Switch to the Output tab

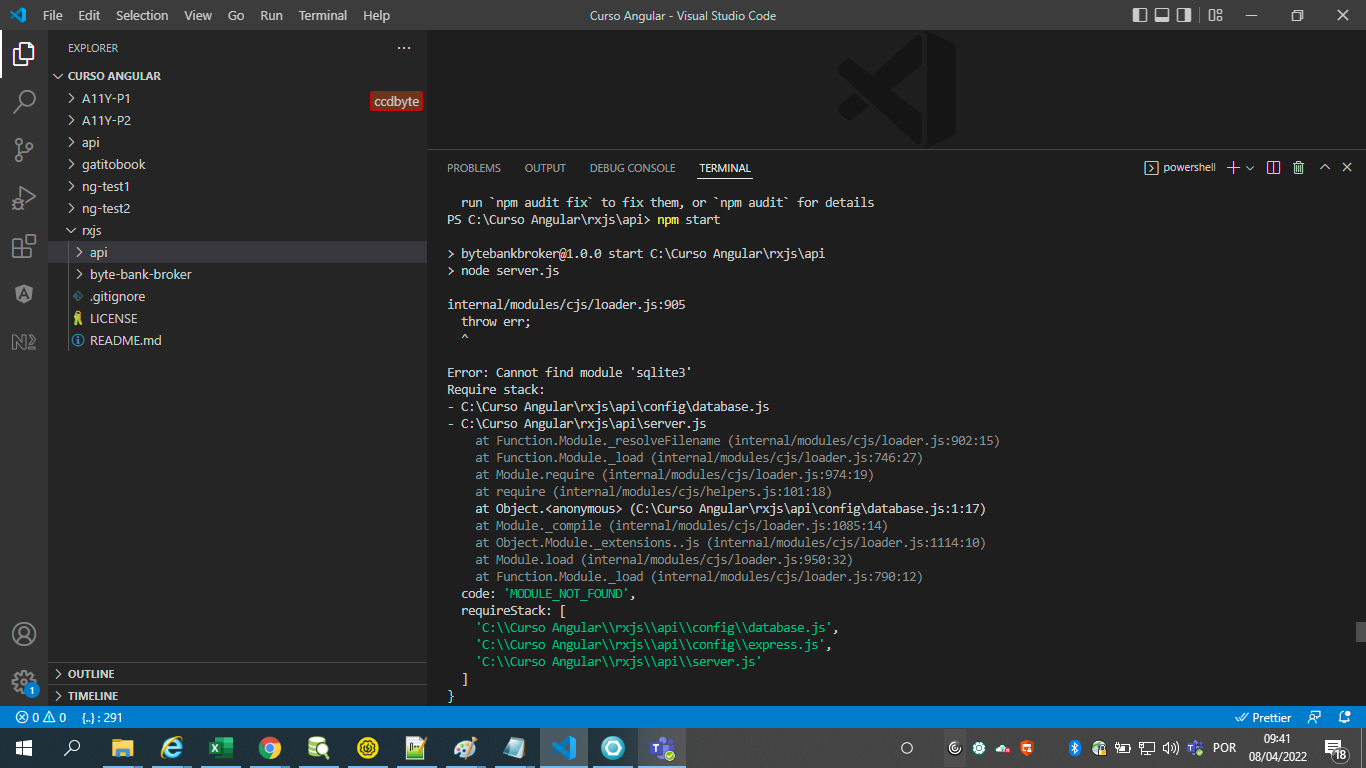(x=545, y=168)
